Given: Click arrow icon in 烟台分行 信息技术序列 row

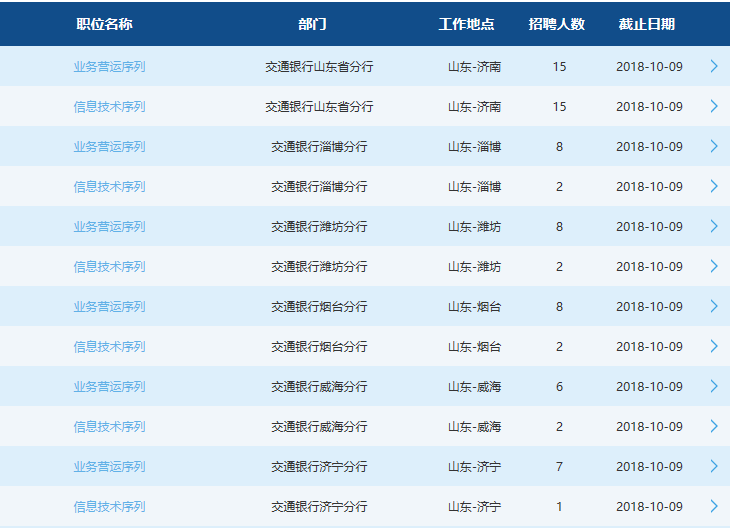Looking at the screenshot, I should point(714,346).
